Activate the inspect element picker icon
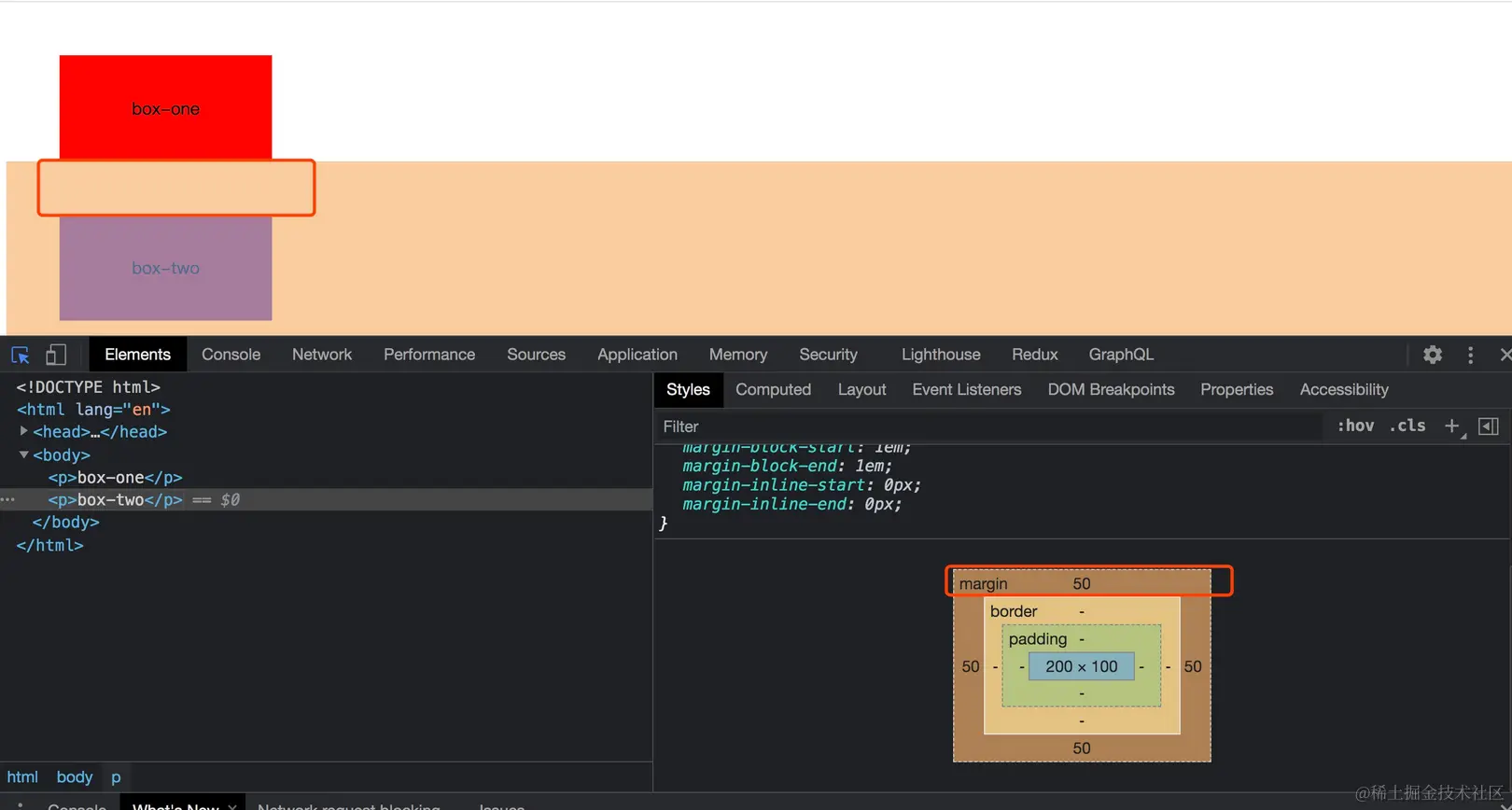This screenshot has height=810, width=1512. point(21,355)
